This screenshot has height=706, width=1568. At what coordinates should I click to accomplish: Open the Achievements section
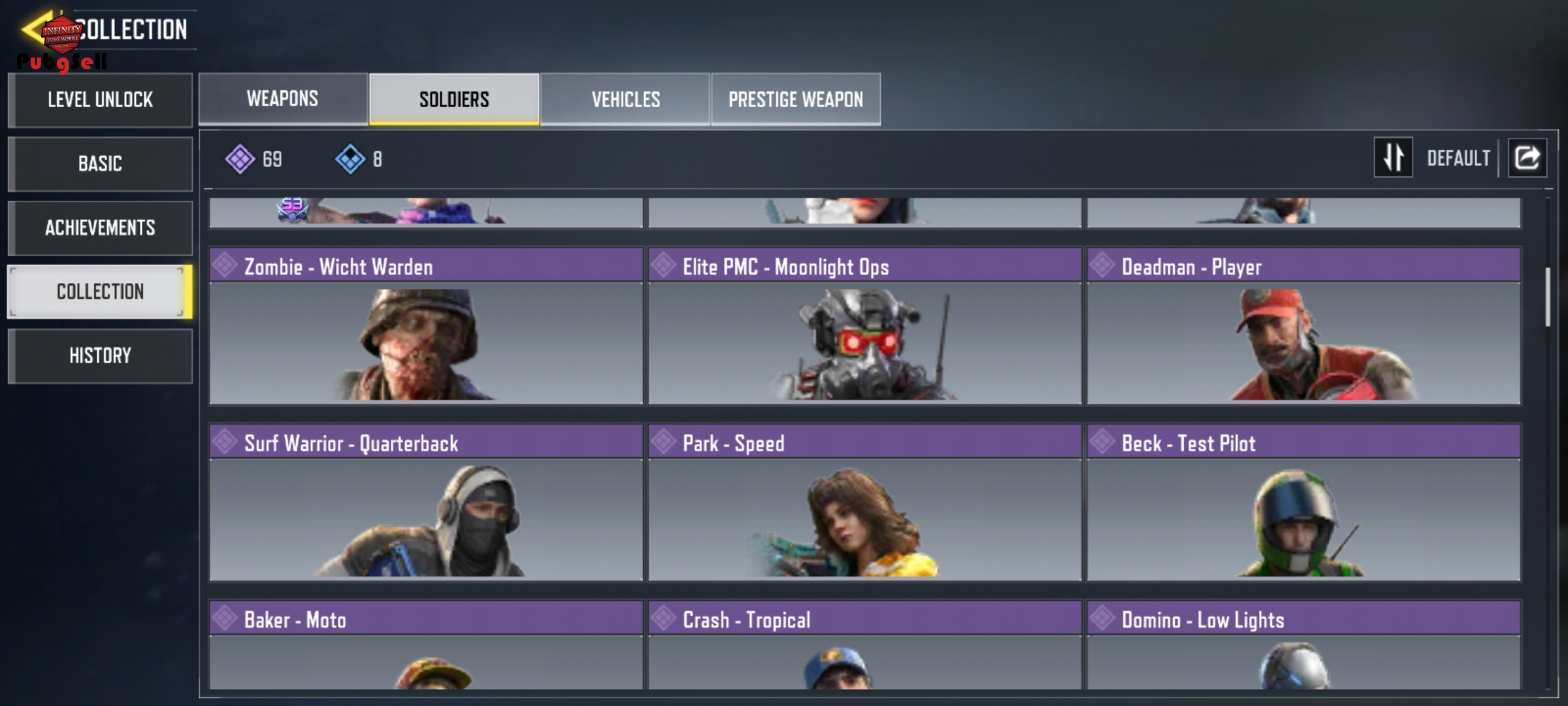[x=100, y=227]
